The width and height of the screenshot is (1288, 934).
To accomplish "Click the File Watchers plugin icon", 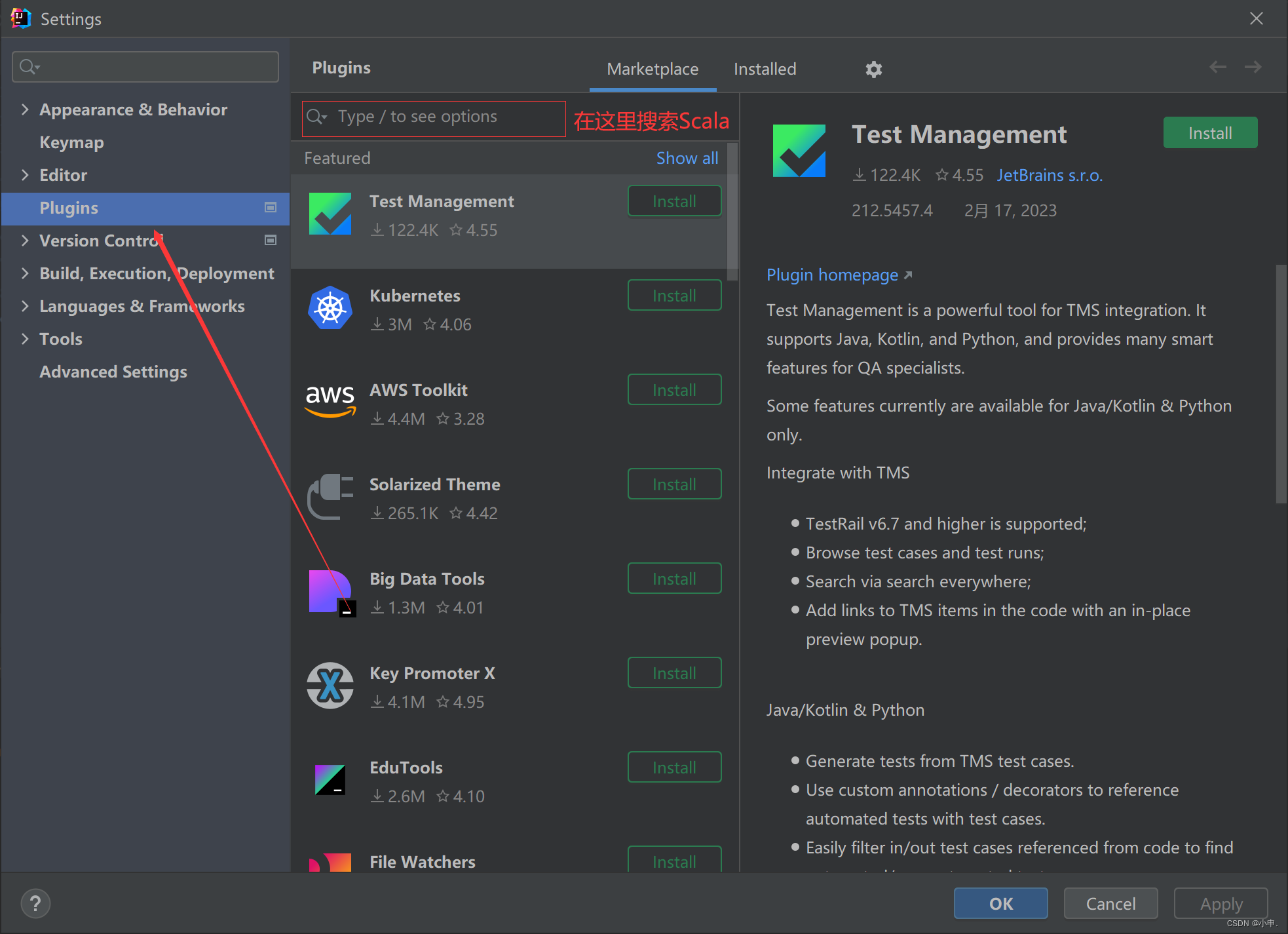I will click(x=330, y=863).
